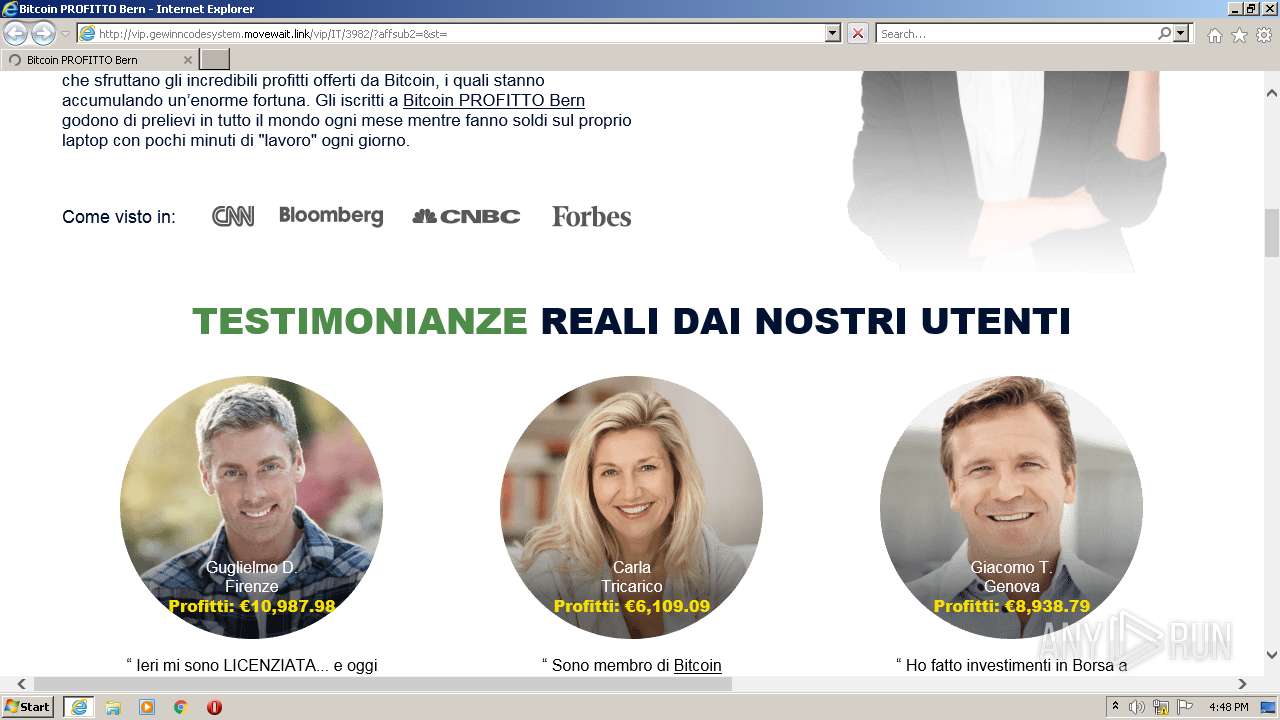Screen dimensions: 1280x720
Task: Click the Bitcoin link in Carla's quote
Action: [x=697, y=665]
